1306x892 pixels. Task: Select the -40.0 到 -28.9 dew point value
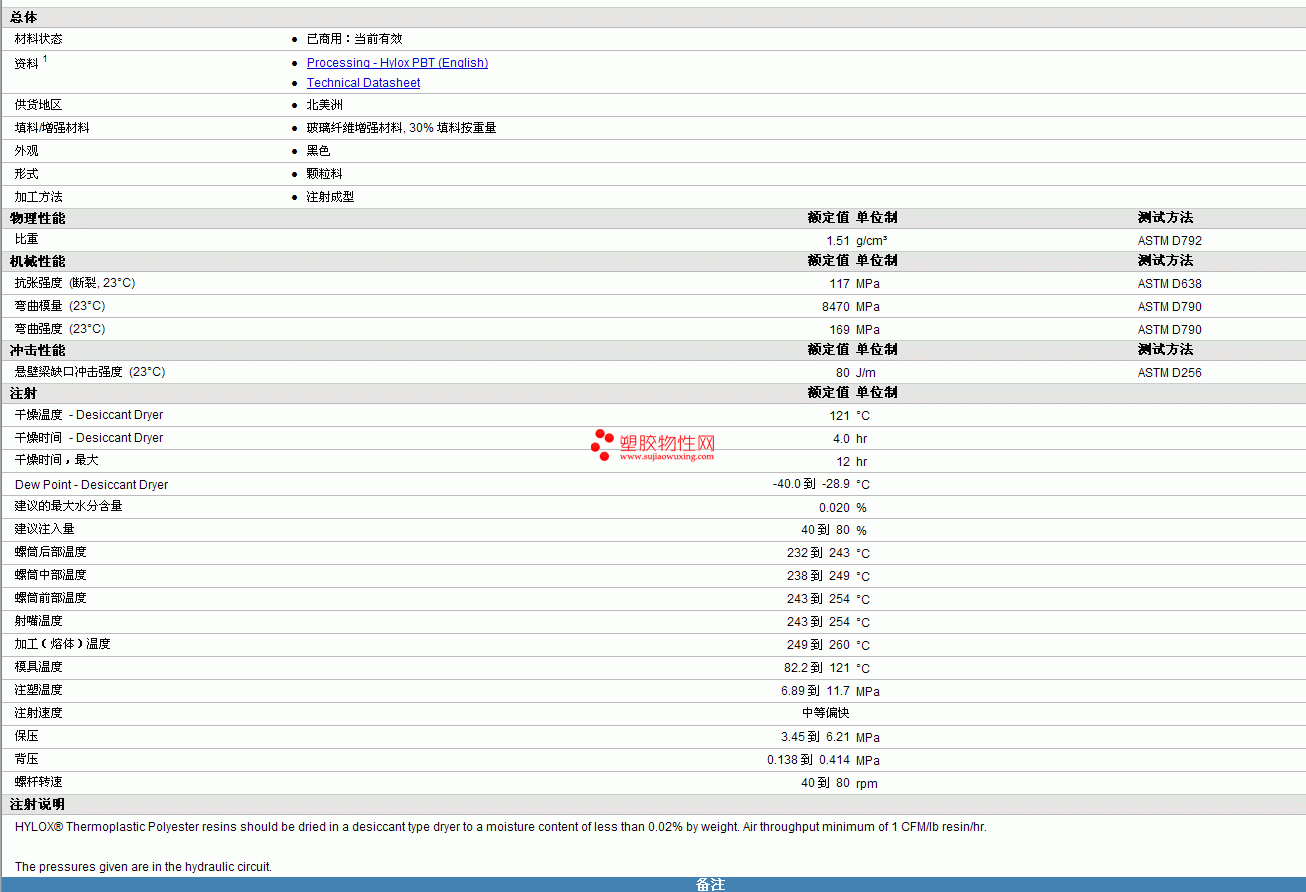811,485
